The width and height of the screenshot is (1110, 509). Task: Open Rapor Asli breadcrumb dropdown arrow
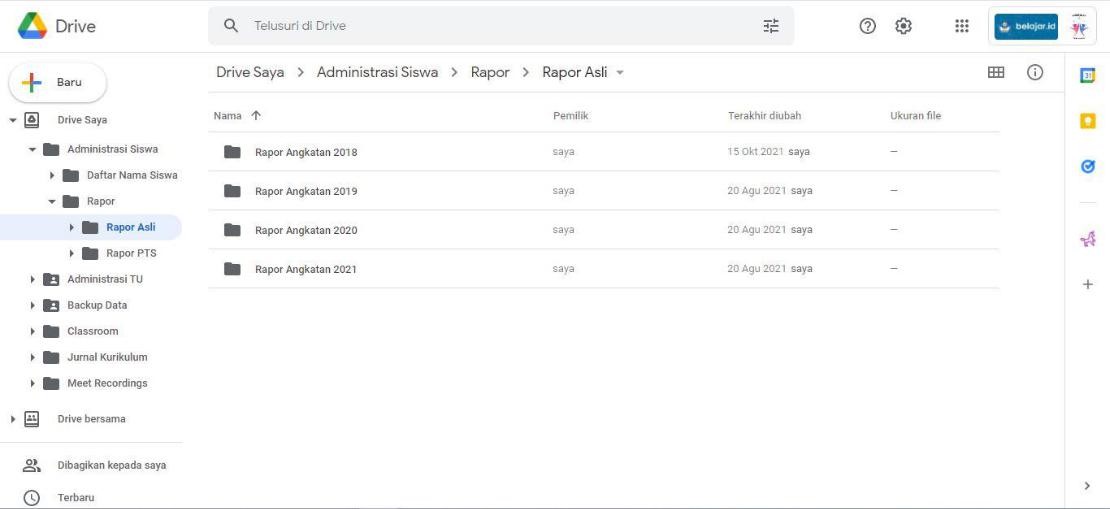[x=620, y=73]
